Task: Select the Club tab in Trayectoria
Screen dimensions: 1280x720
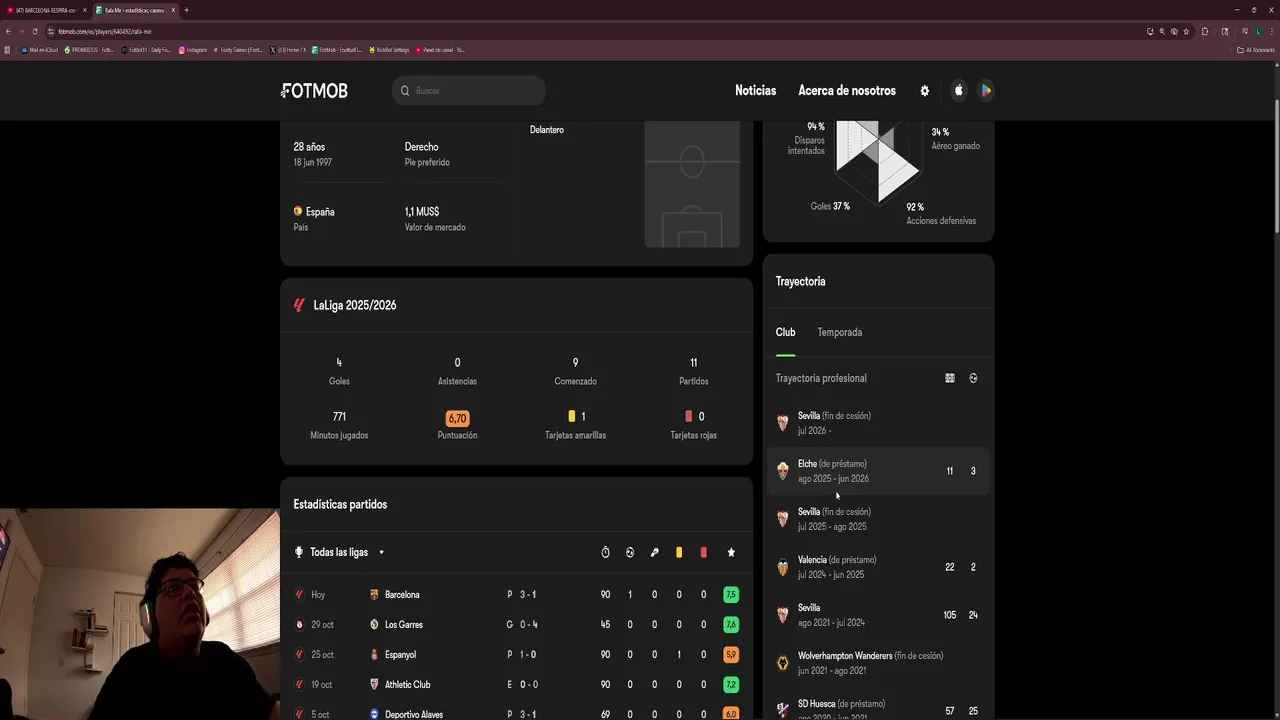Action: point(785,332)
